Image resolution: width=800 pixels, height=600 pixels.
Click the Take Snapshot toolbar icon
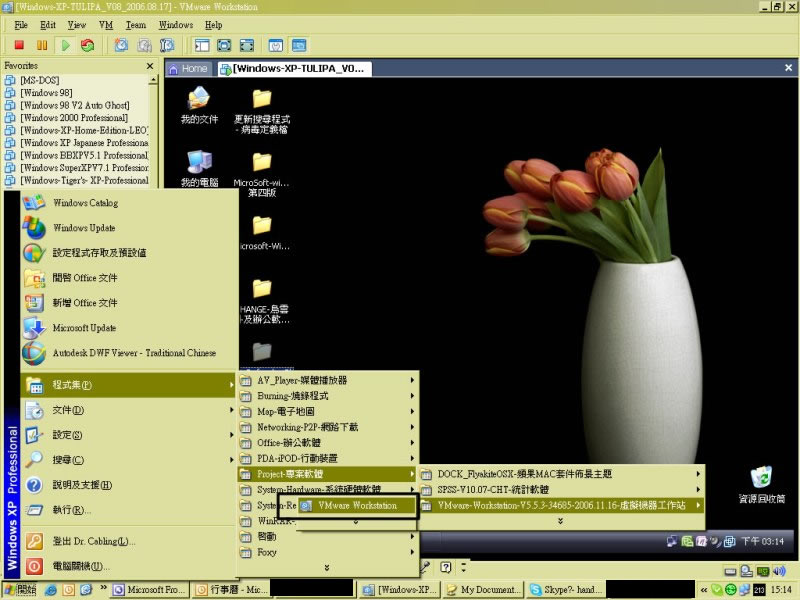(x=121, y=45)
